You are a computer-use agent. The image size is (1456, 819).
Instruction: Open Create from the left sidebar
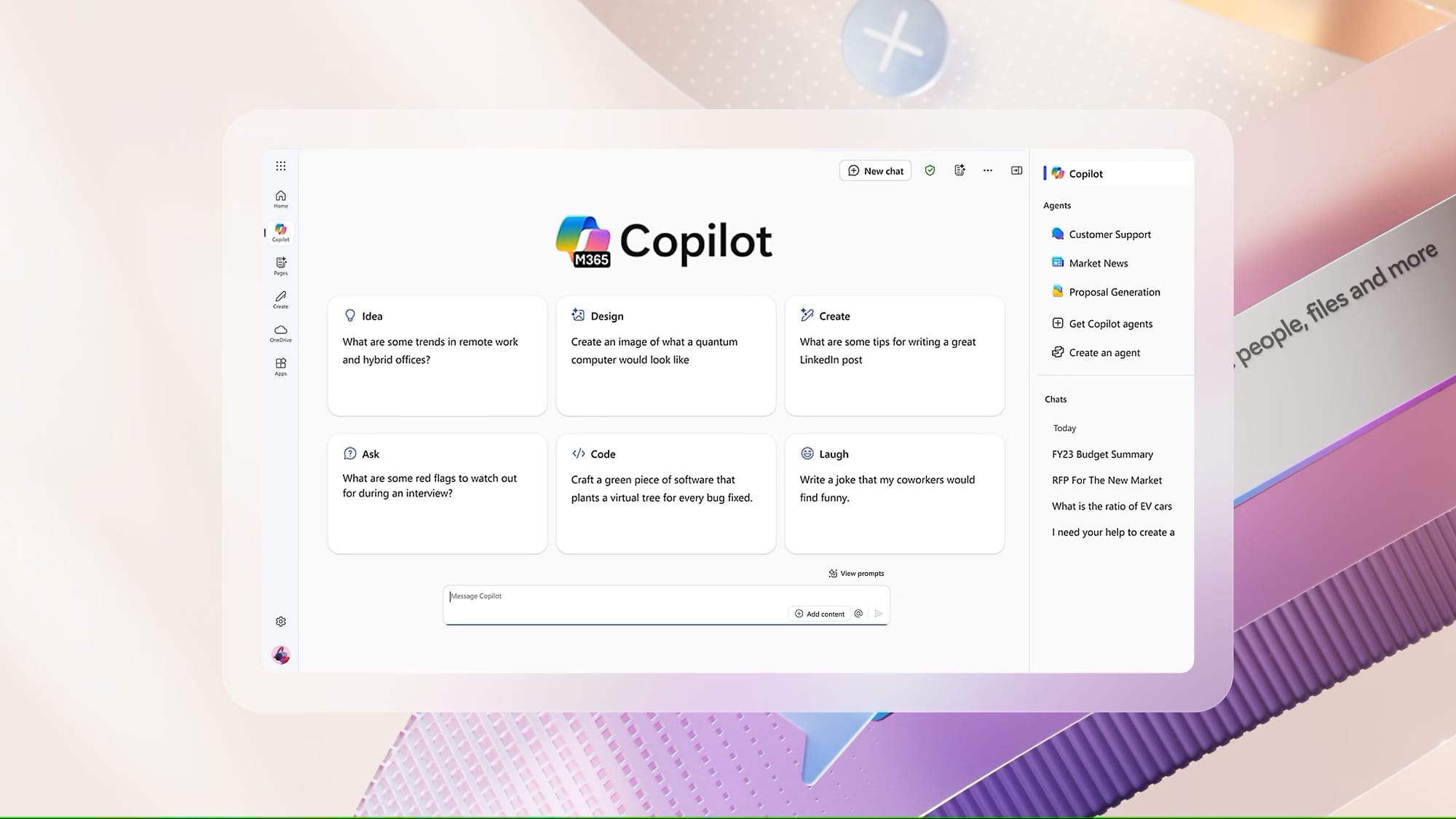pyautogui.click(x=280, y=299)
